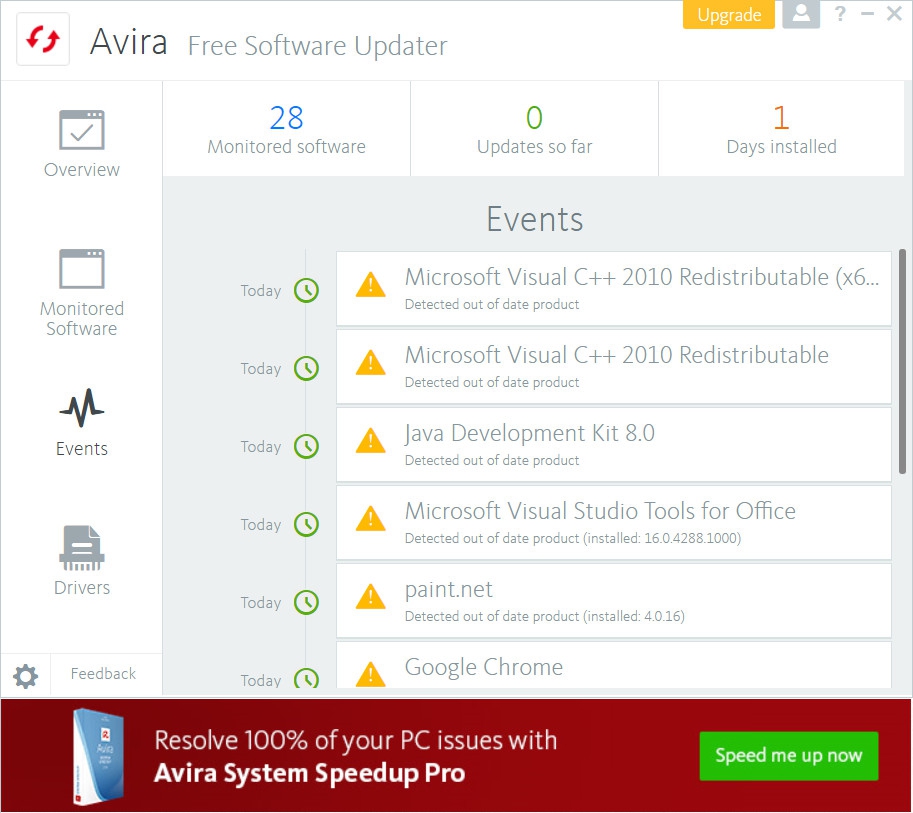Click the user account icon
913x813 pixels.
[x=801, y=14]
